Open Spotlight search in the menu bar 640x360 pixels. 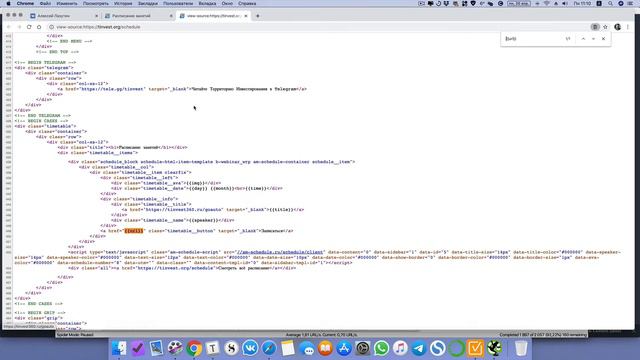click(610, 3)
